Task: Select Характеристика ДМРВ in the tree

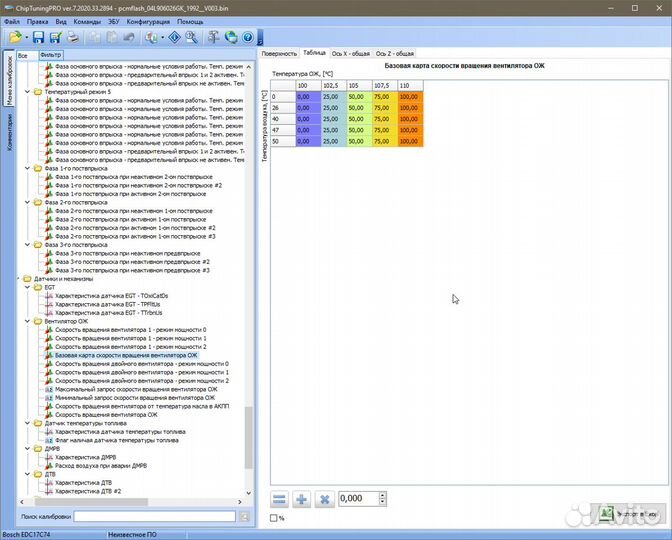Action: pos(88,457)
